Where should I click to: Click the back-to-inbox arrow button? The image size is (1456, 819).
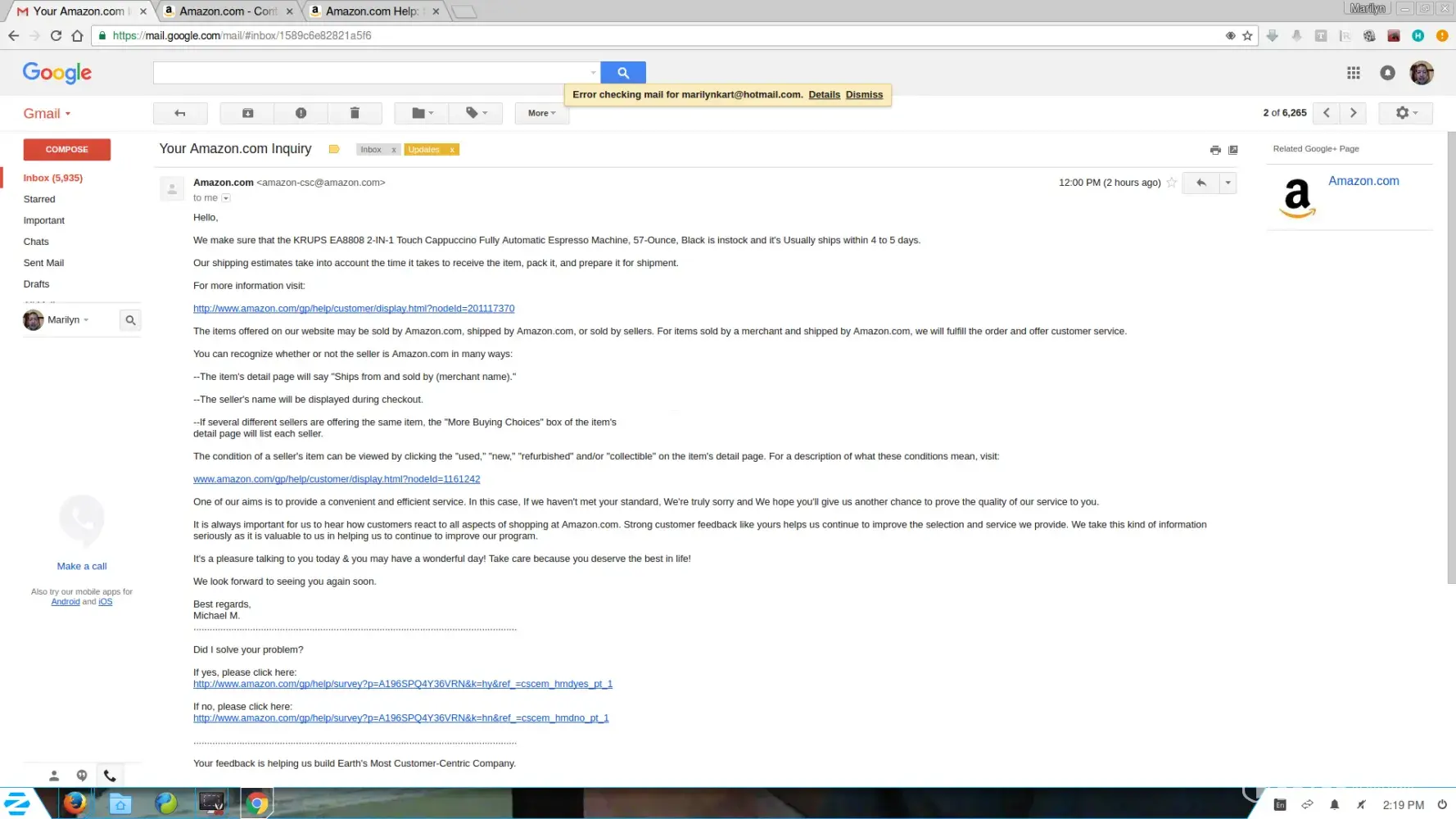click(x=180, y=113)
